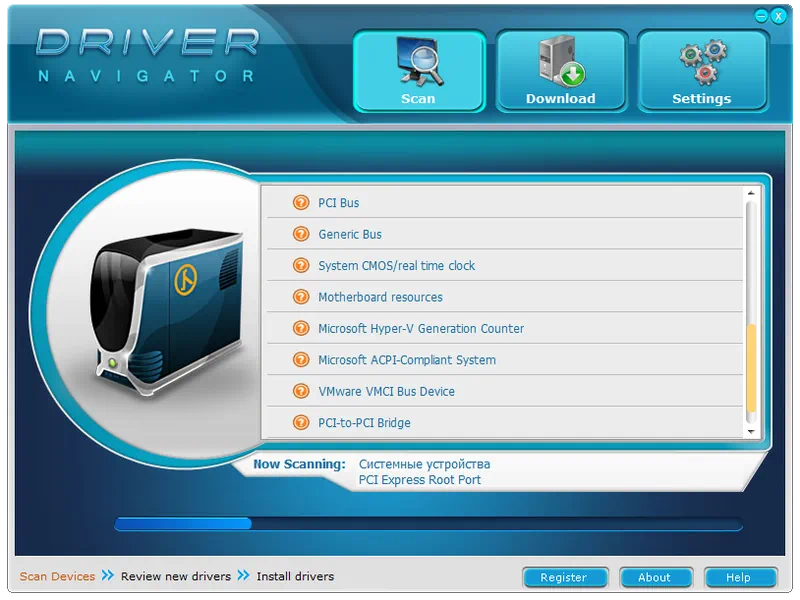This screenshot has height=600, width=800.
Task: Click the device list scroll down arrow
Action: tap(751, 432)
